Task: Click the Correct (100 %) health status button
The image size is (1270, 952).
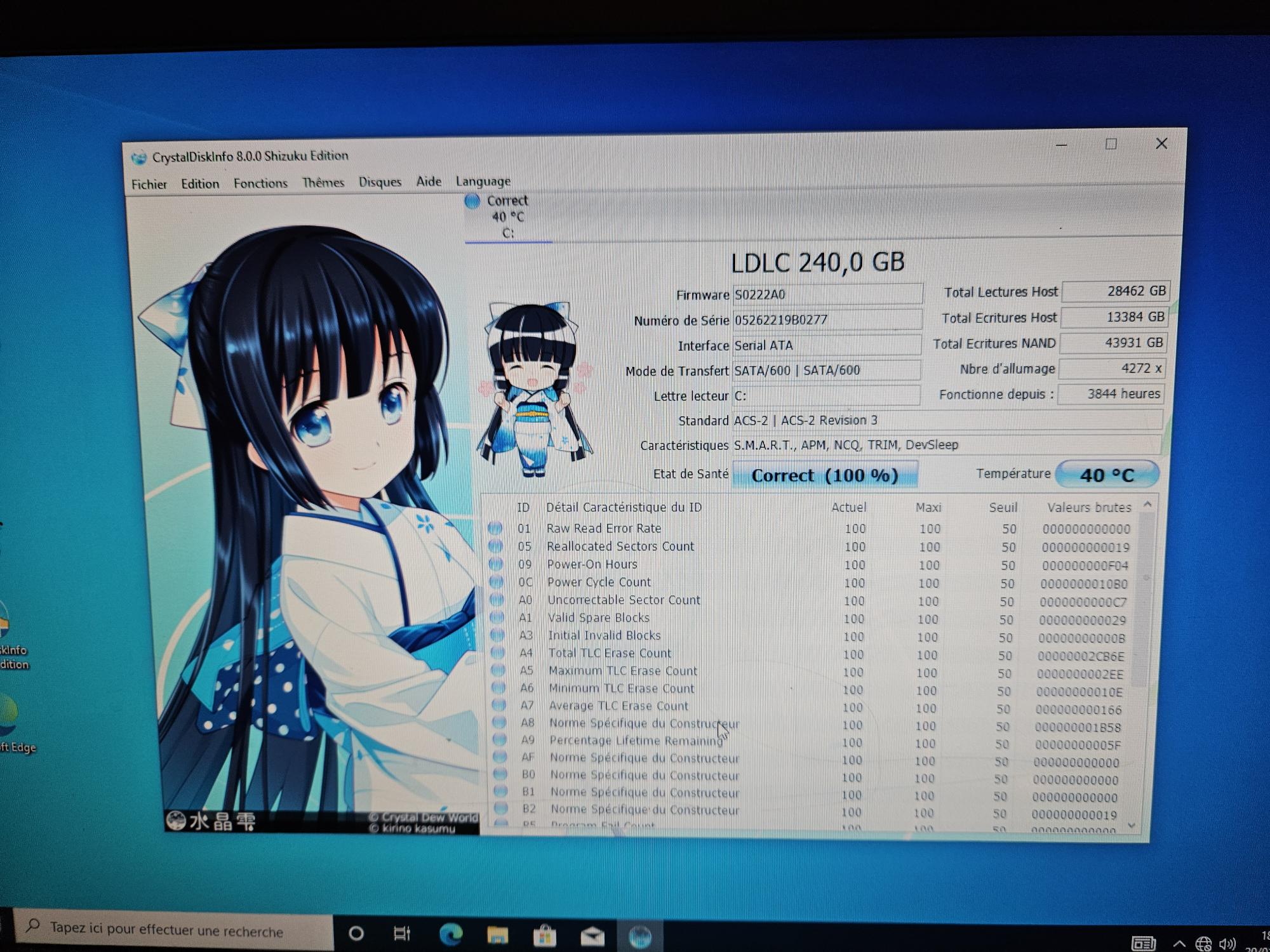Action: (x=824, y=475)
